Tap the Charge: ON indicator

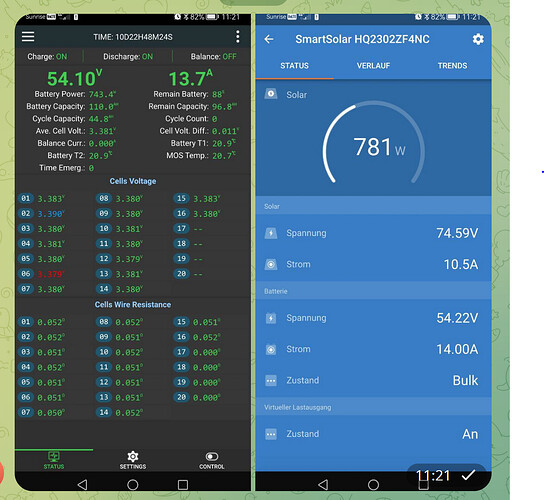pos(47,57)
